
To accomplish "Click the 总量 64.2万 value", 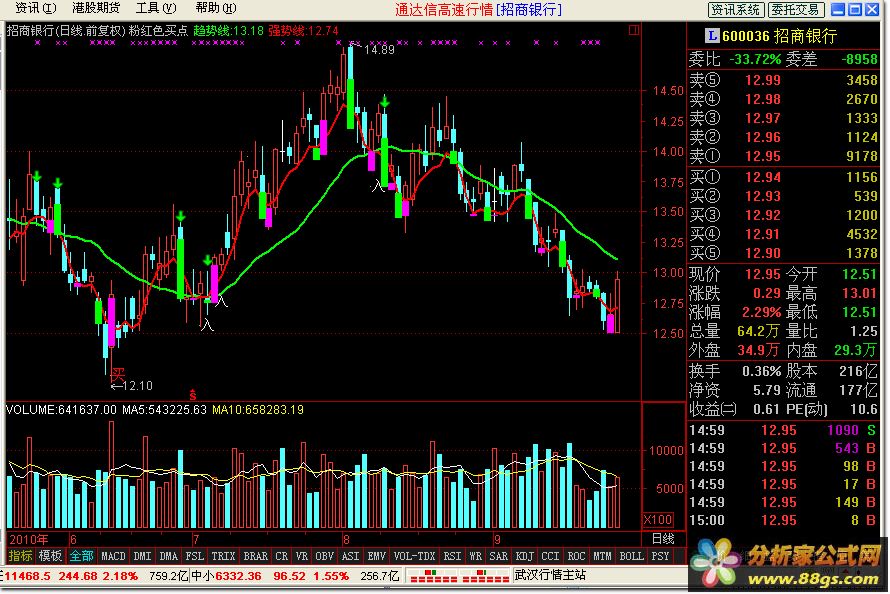I will coord(758,331).
